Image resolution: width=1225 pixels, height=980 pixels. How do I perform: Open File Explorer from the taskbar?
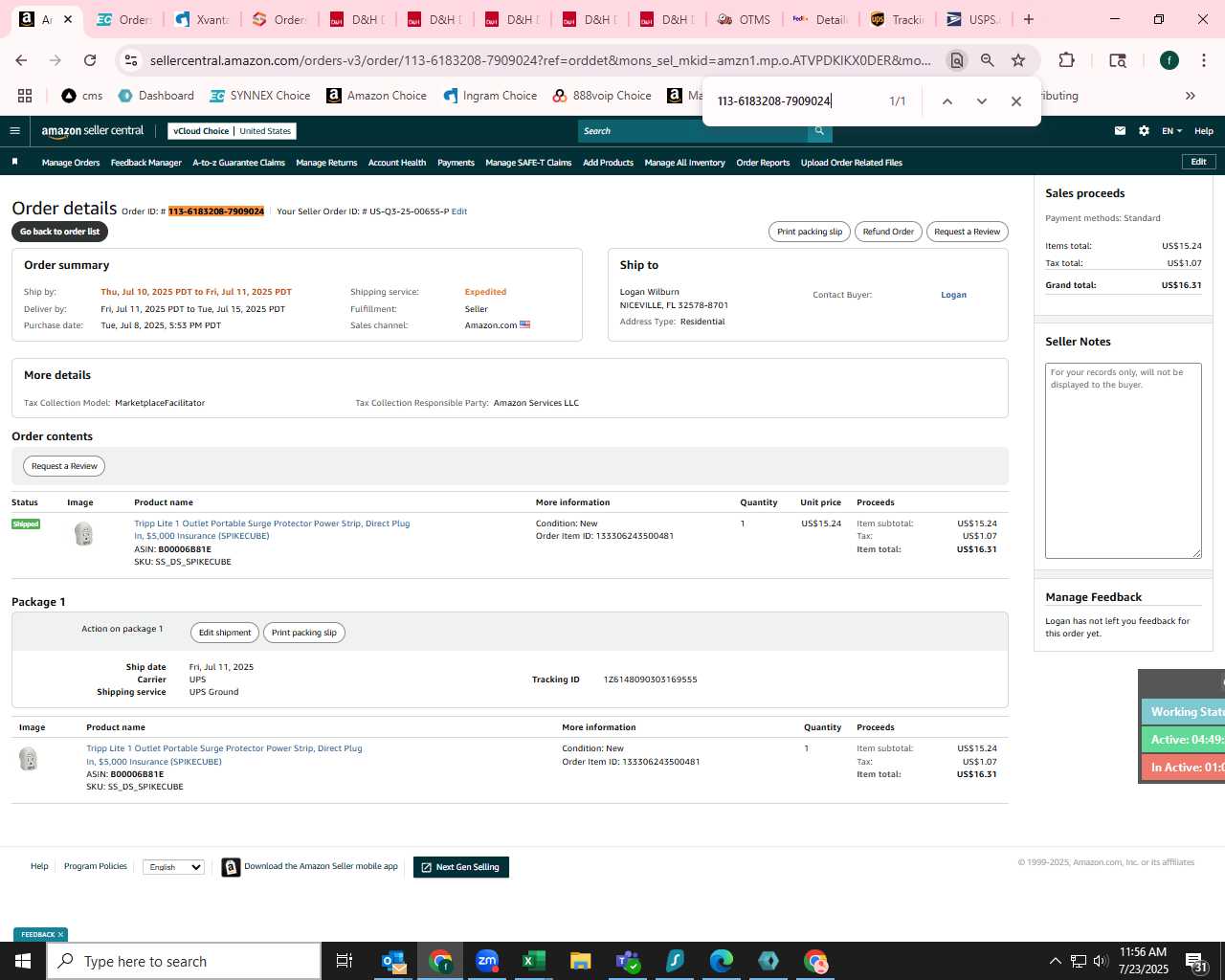pos(581,961)
